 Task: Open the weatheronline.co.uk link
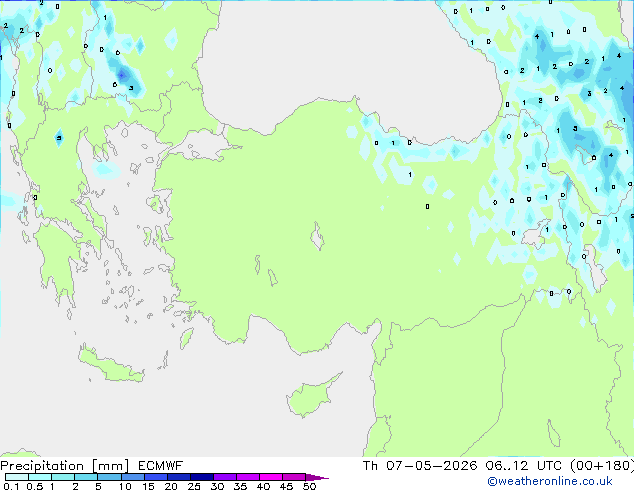click(x=549, y=481)
